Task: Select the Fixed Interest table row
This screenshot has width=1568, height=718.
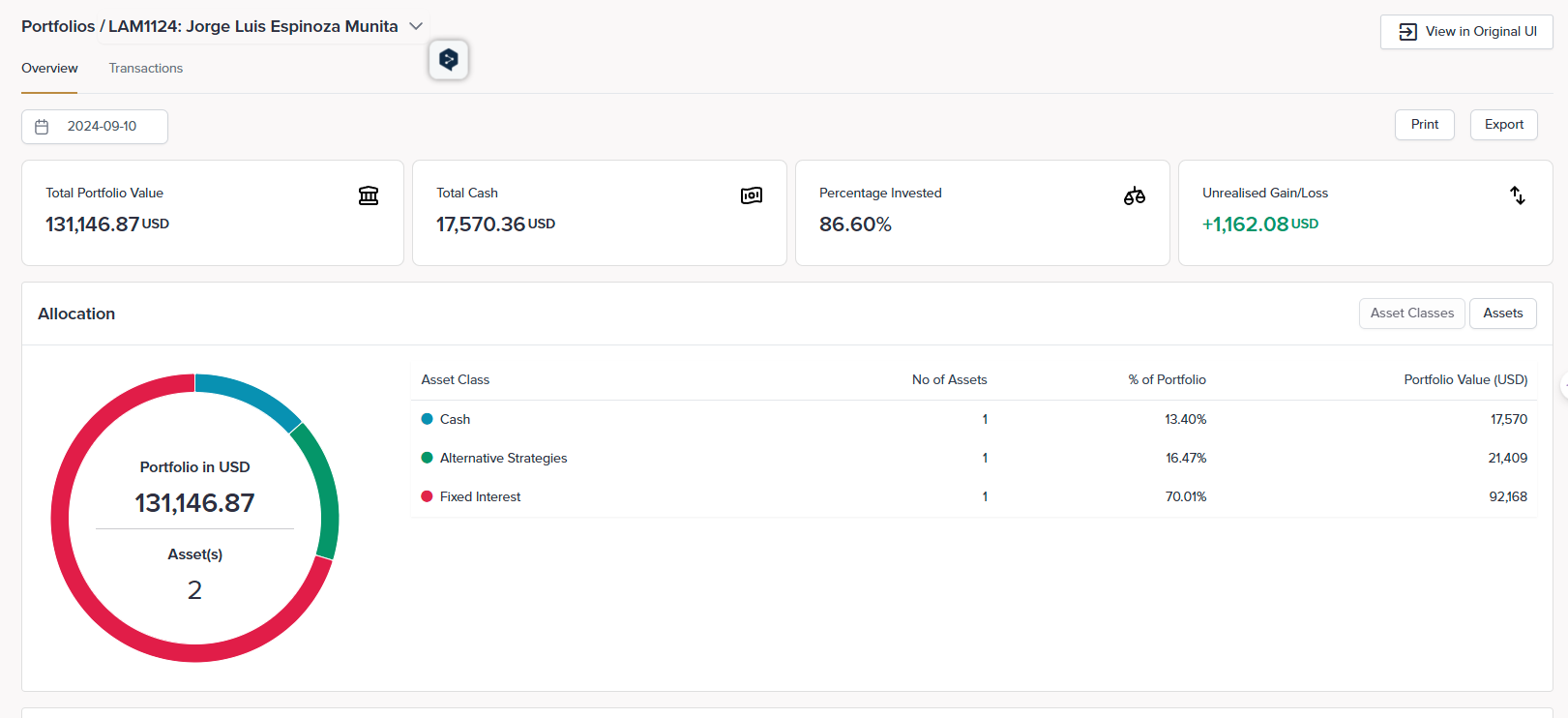Action: pos(973,497)
